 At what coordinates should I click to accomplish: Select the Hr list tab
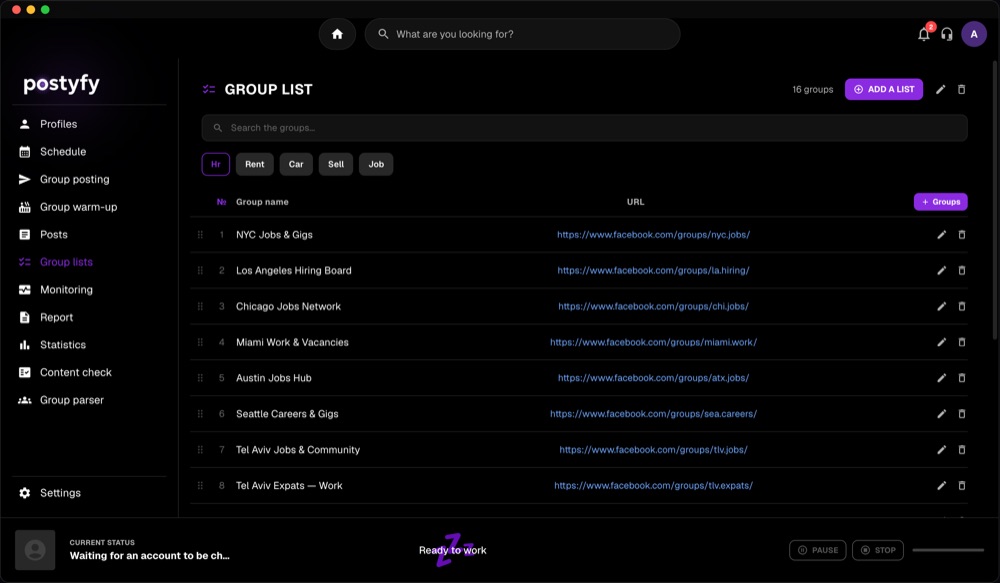[x=216, y=164]
